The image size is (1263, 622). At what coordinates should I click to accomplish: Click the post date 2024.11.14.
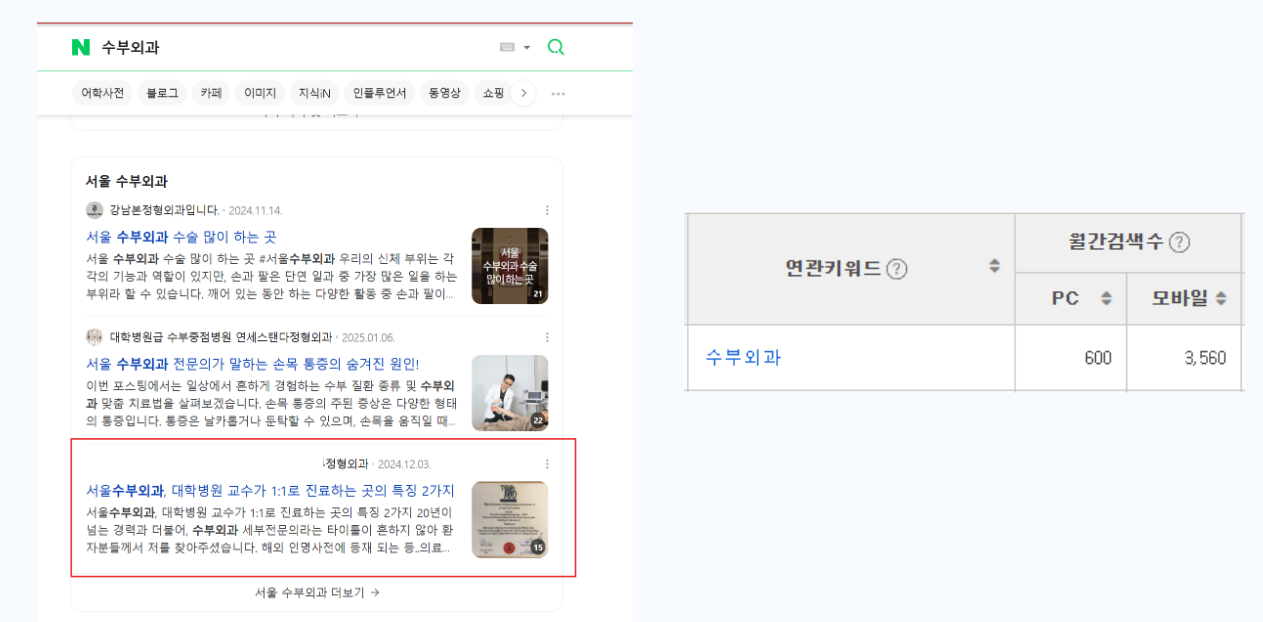click(255, 211)
